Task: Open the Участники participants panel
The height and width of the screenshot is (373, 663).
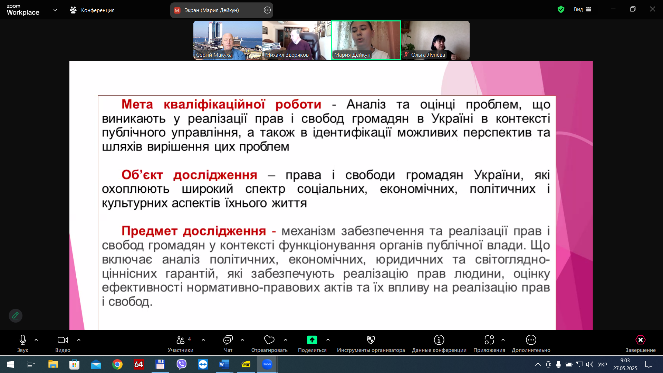Action: pos(181,340)
